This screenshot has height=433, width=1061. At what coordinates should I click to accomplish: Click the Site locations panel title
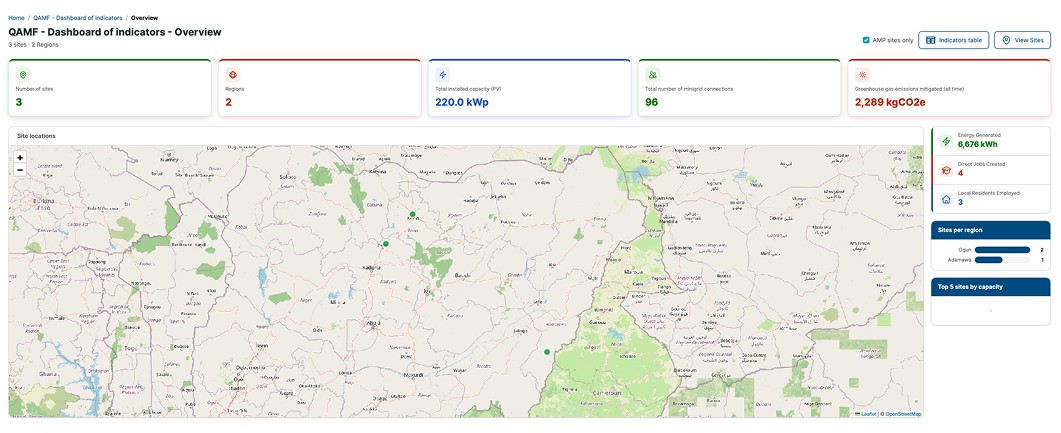[37, 136]
